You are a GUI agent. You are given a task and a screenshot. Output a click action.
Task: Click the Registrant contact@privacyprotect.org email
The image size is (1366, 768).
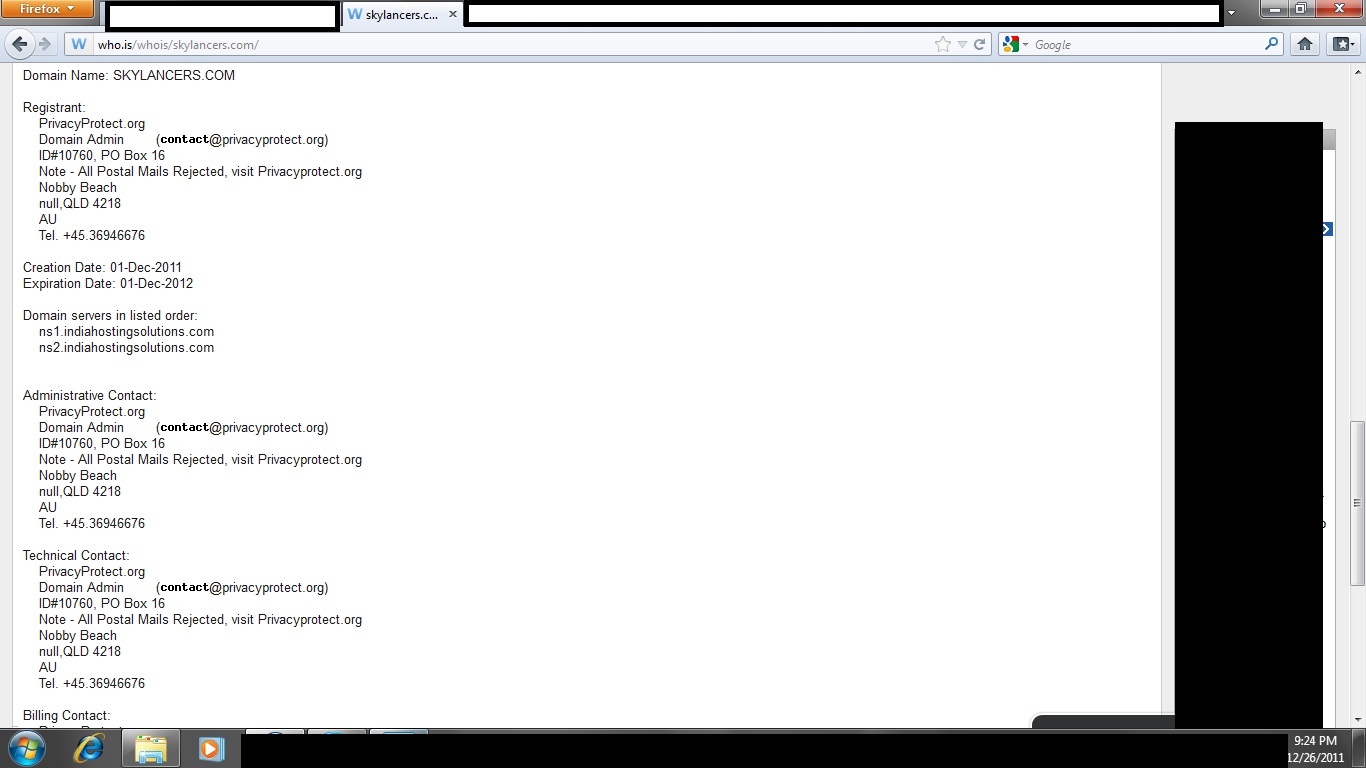tap(242, 139)
